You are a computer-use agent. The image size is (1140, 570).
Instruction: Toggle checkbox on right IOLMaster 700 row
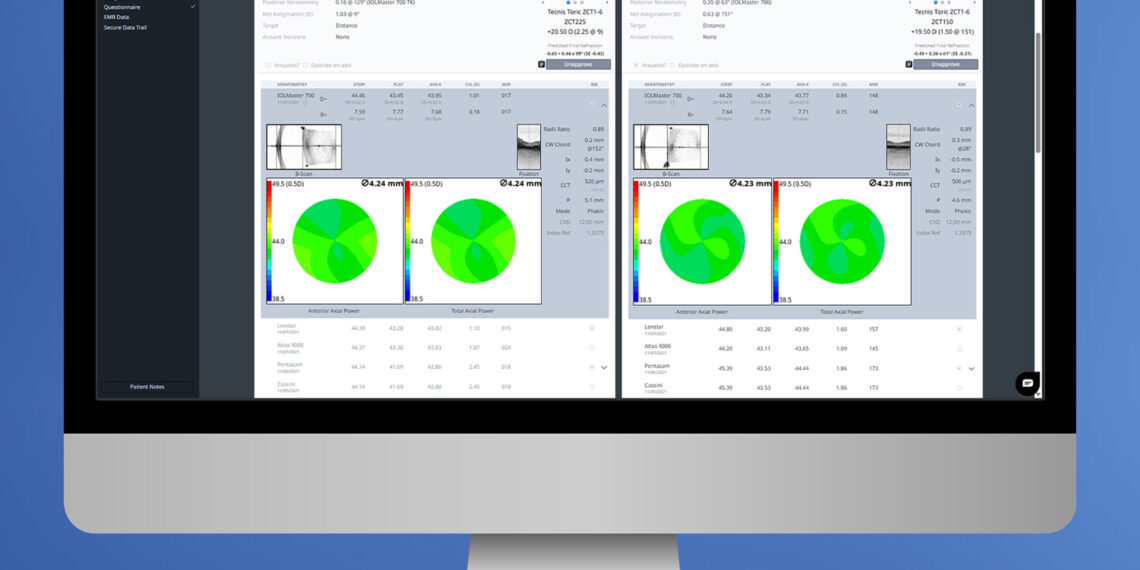click(959, 105)
